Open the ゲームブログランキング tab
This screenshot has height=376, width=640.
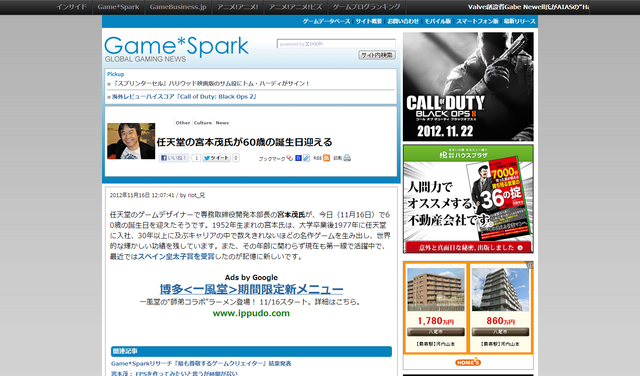(367, 7)
